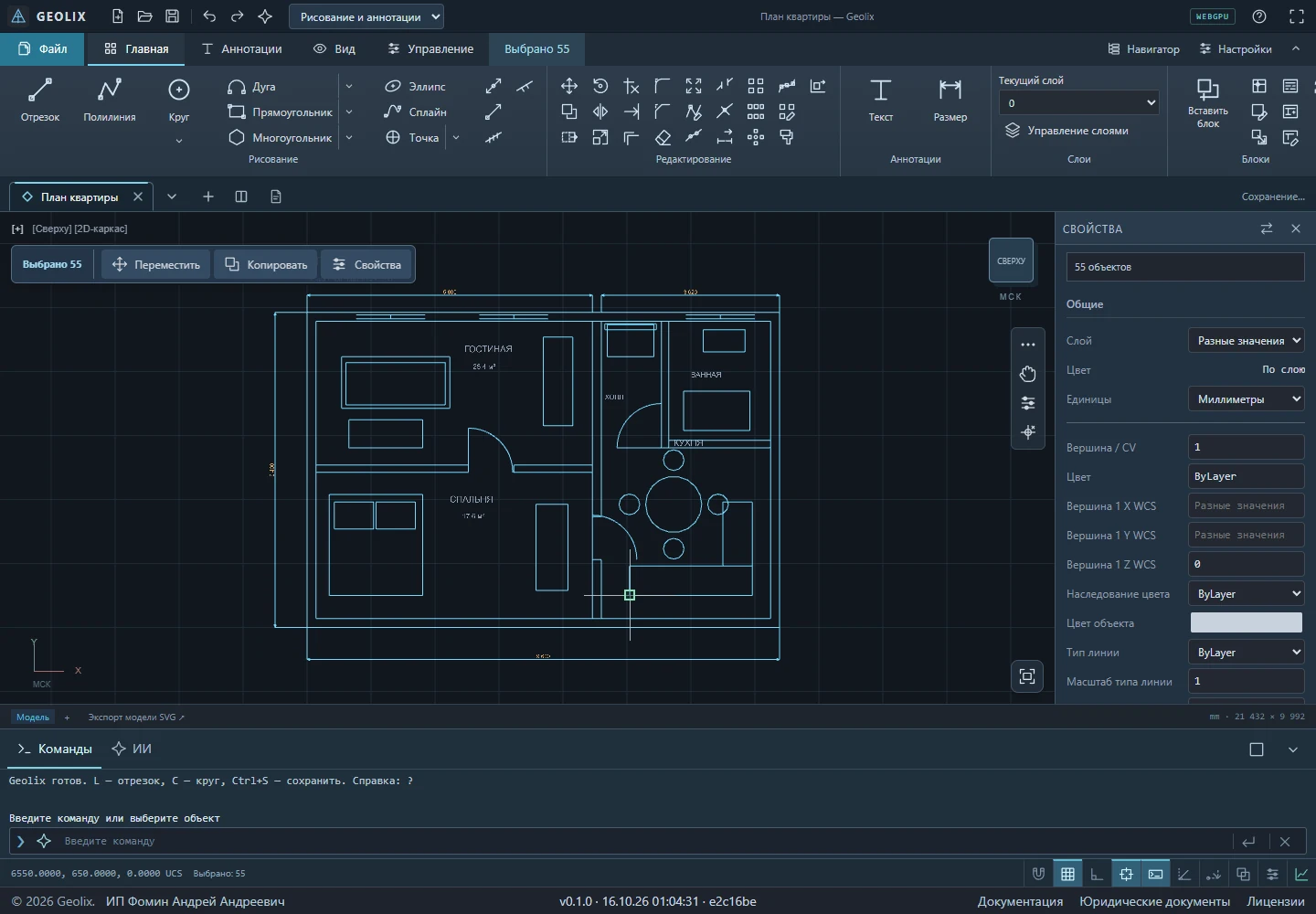The width and height of the screenshot is (1316, 914).
Task: Open the Рисование и аннотации workspace dropdown
Action: click(x=366, y=16)
